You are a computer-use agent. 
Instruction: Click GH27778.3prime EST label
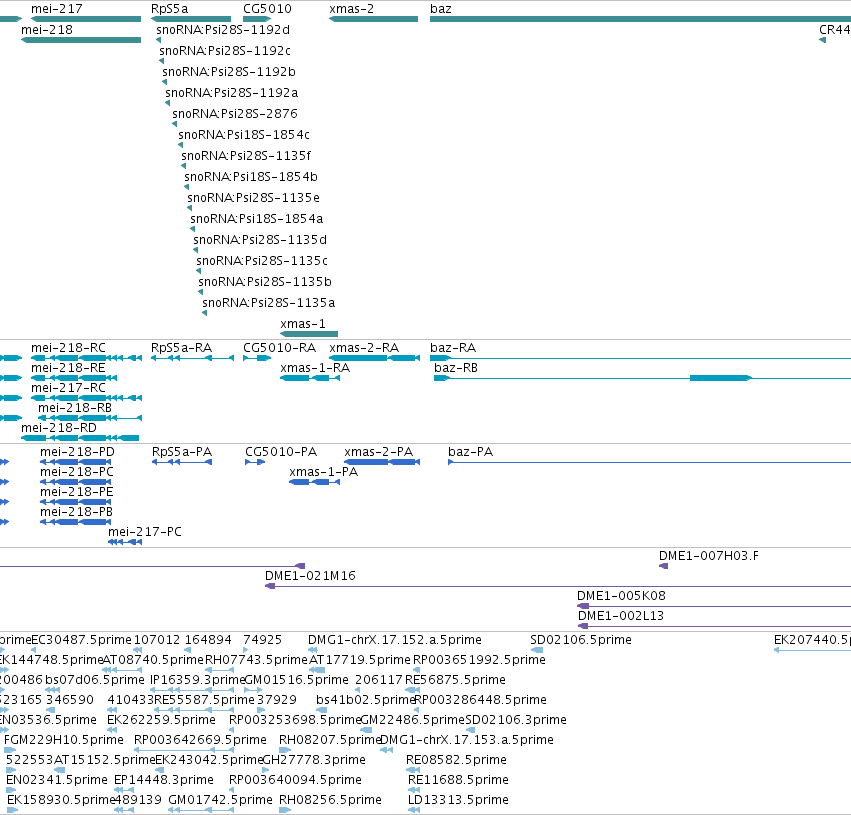click(x=314, y=761)
